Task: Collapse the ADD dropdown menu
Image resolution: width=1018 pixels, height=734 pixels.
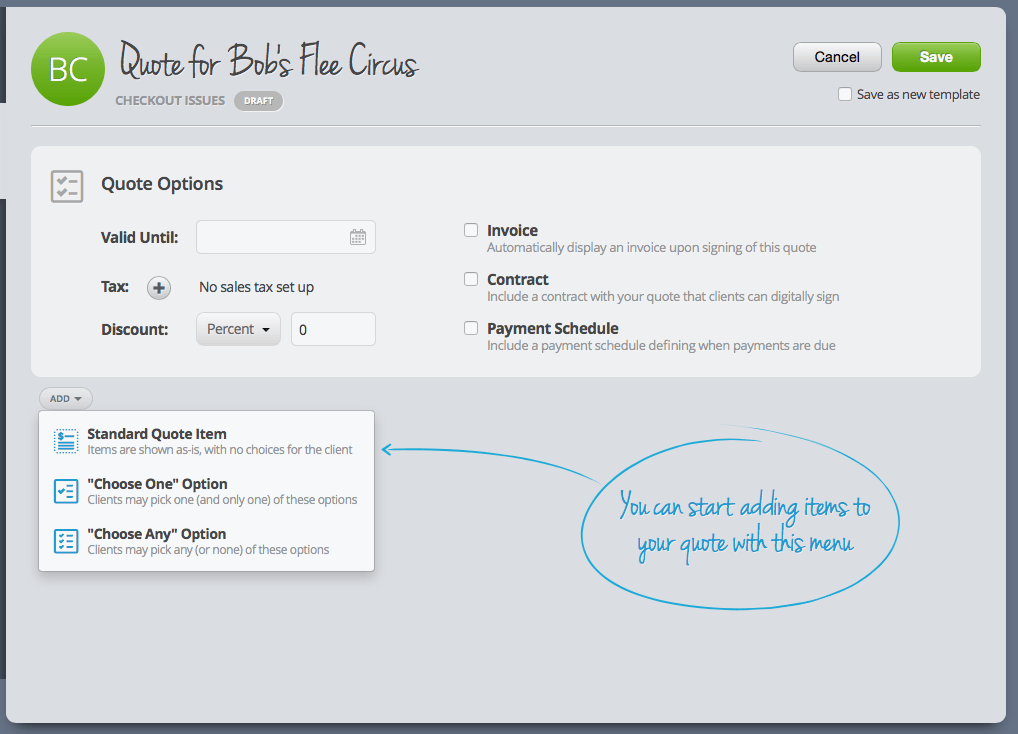Action: (x=65, y=399)
